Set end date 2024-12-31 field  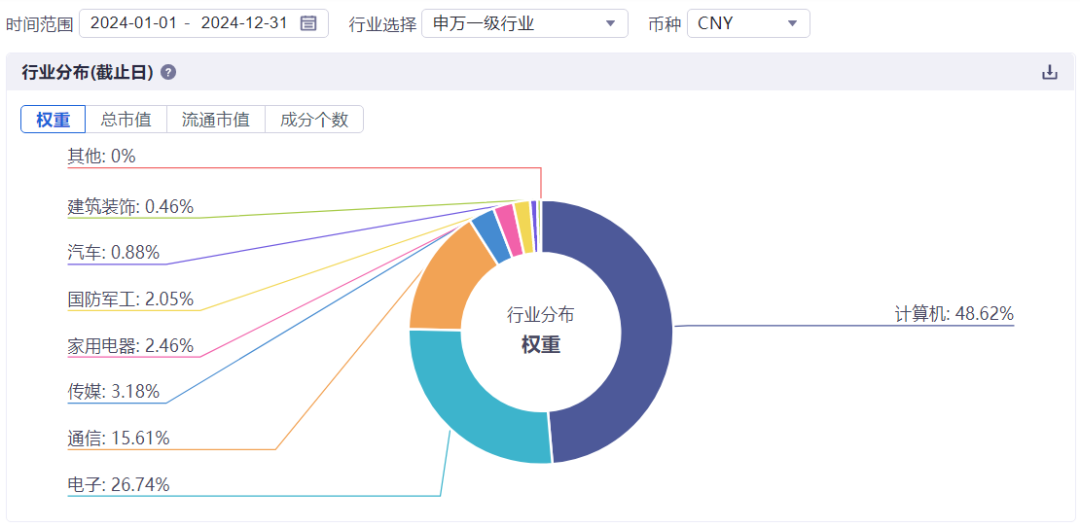[x=244, y=23]
